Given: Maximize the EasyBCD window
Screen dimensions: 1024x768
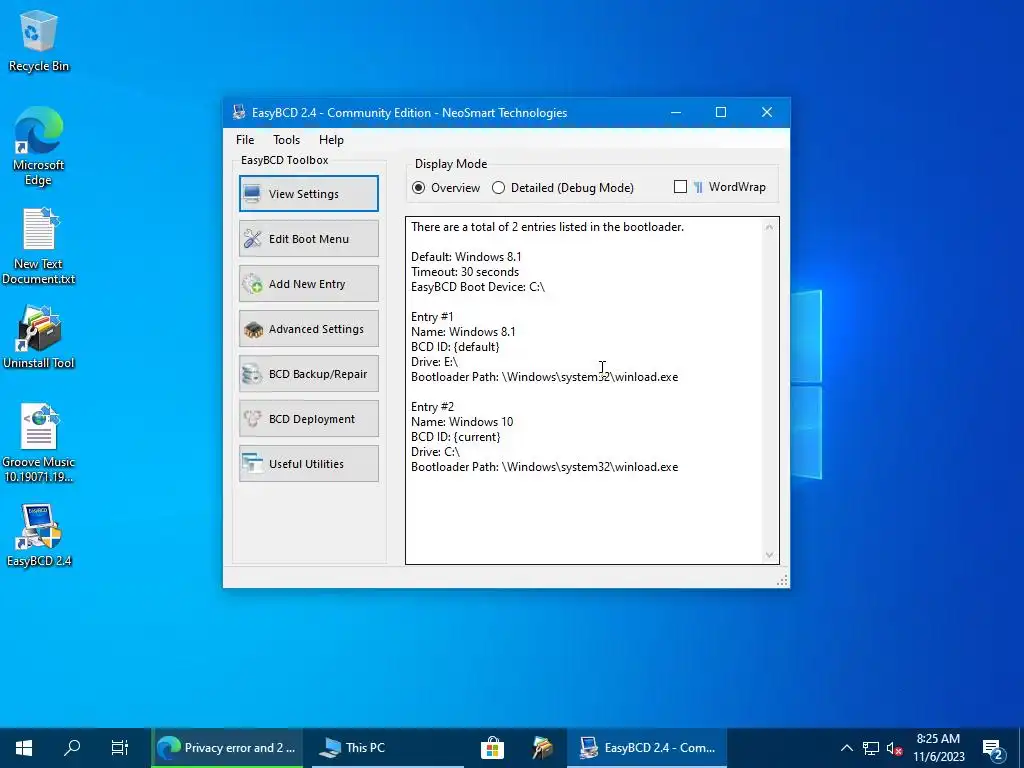Looking at the screenshot, I should point(721,112).
